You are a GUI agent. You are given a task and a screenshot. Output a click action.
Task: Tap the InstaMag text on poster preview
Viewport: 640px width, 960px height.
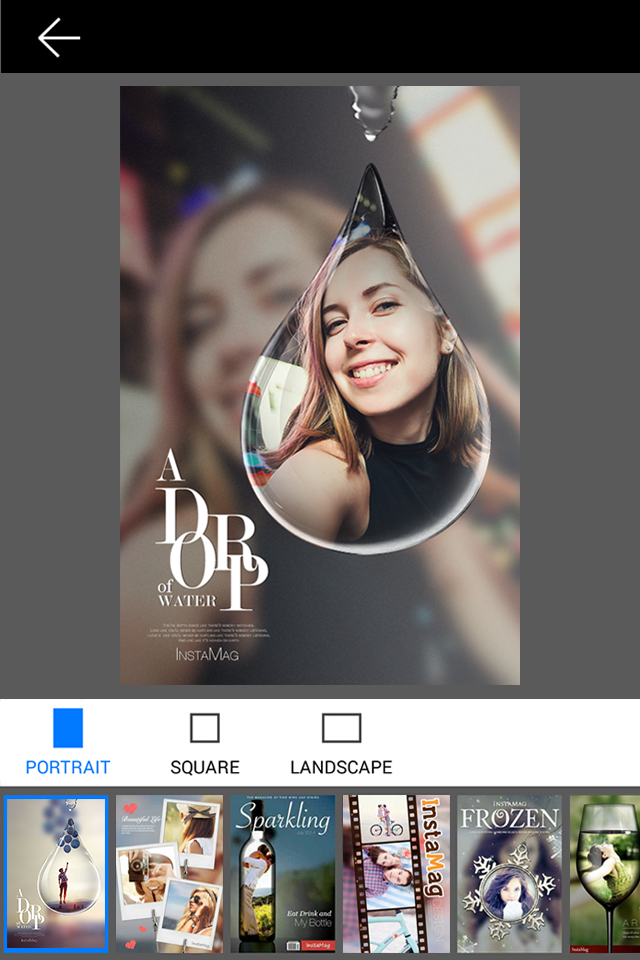[207, 654]
